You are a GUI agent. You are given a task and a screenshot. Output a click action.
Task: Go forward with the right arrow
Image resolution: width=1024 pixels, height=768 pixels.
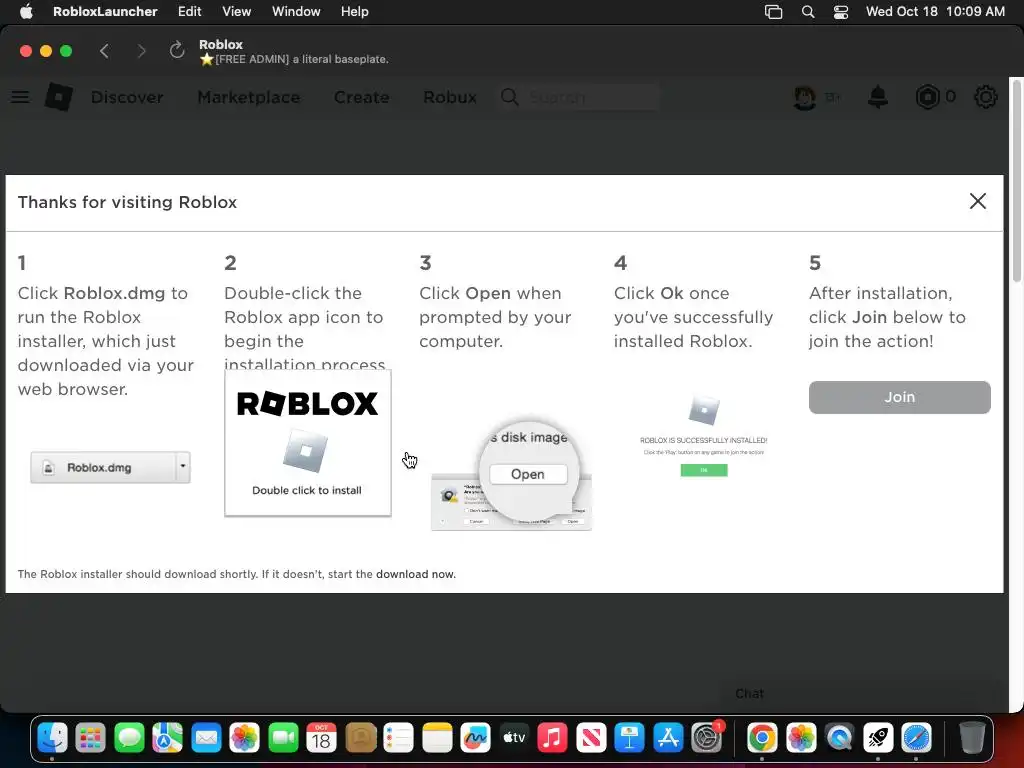tap(141, 51)
